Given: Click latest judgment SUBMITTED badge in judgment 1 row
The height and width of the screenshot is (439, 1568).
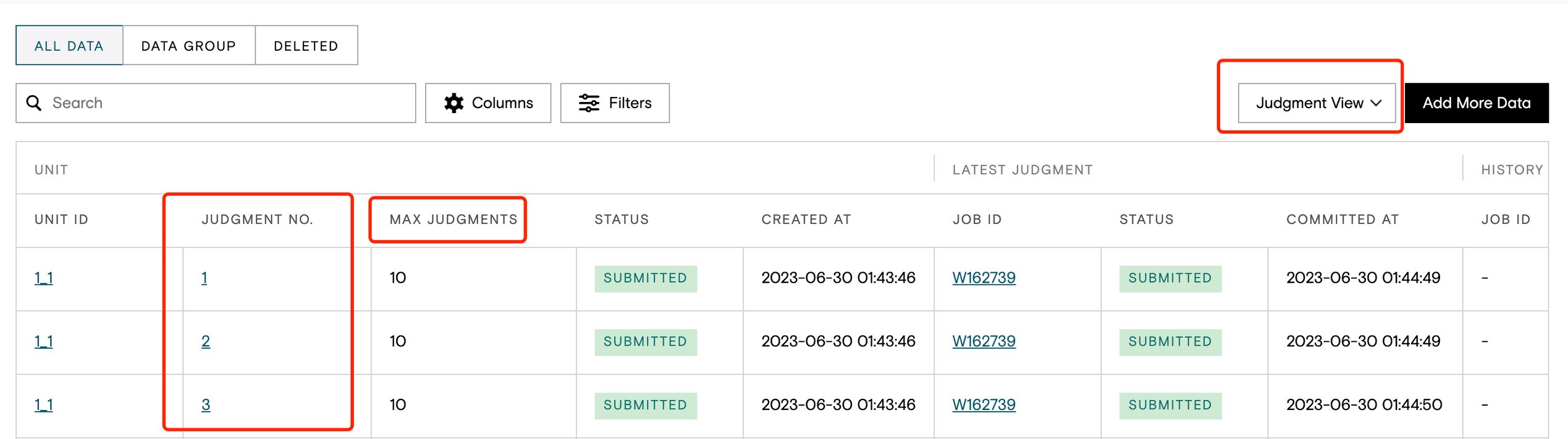Looking at the screenshot, I should [1170, 279].
